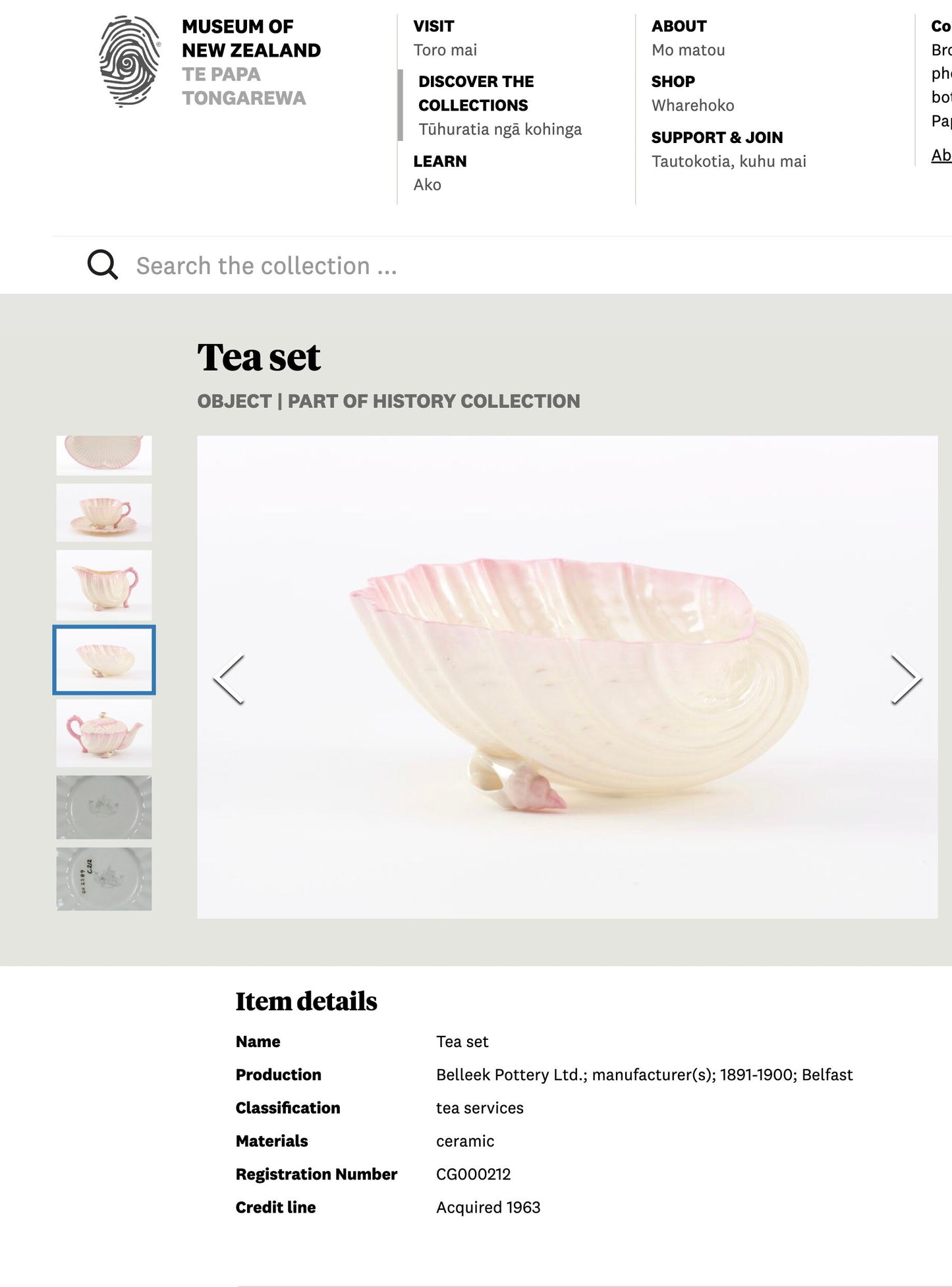The height and width of the screenshot is (1287, 952).
Task: Select the cream jug thumbnail
Action: (104, 585)
